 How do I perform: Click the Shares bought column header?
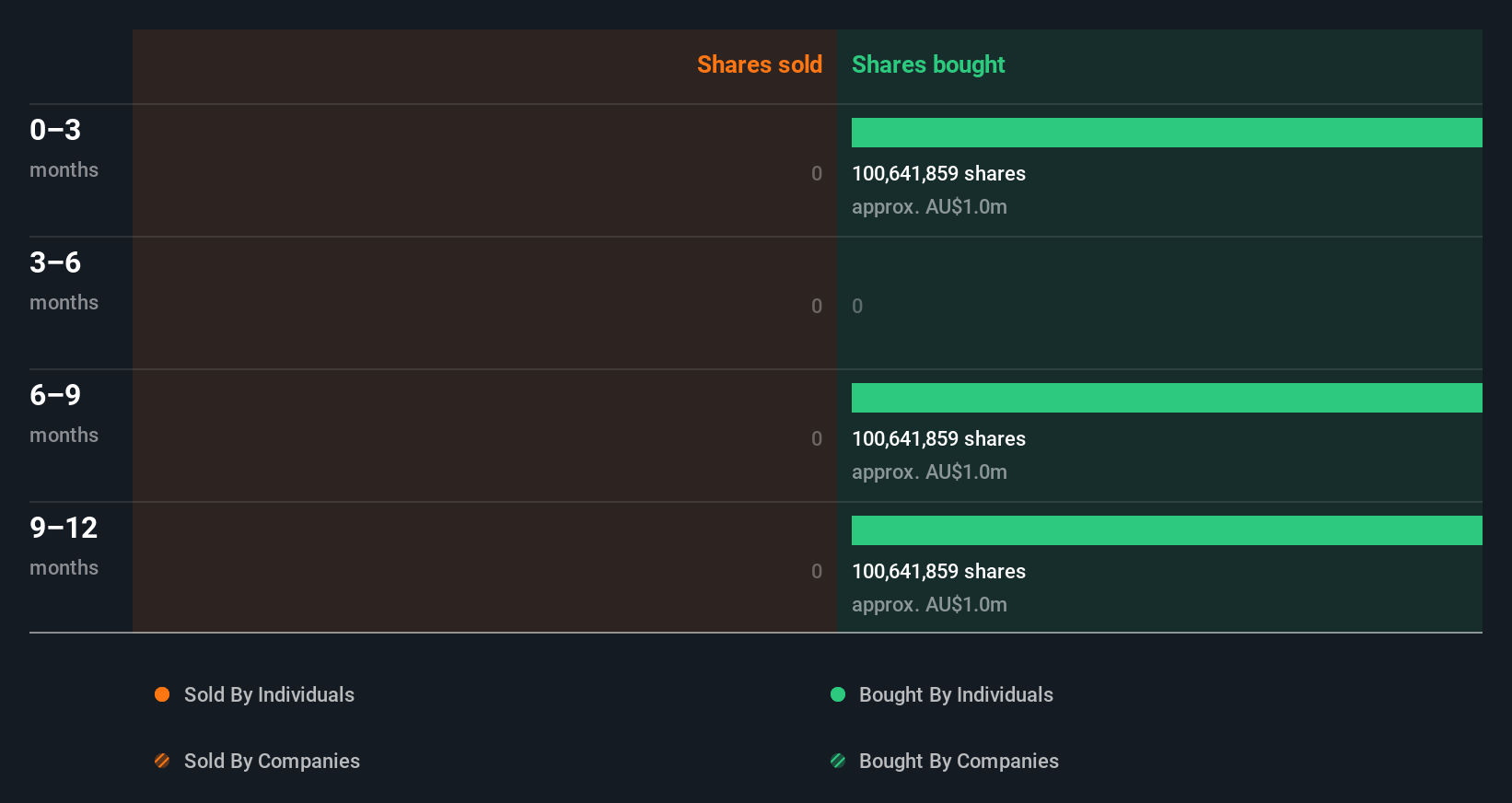(x=928, y=64)
